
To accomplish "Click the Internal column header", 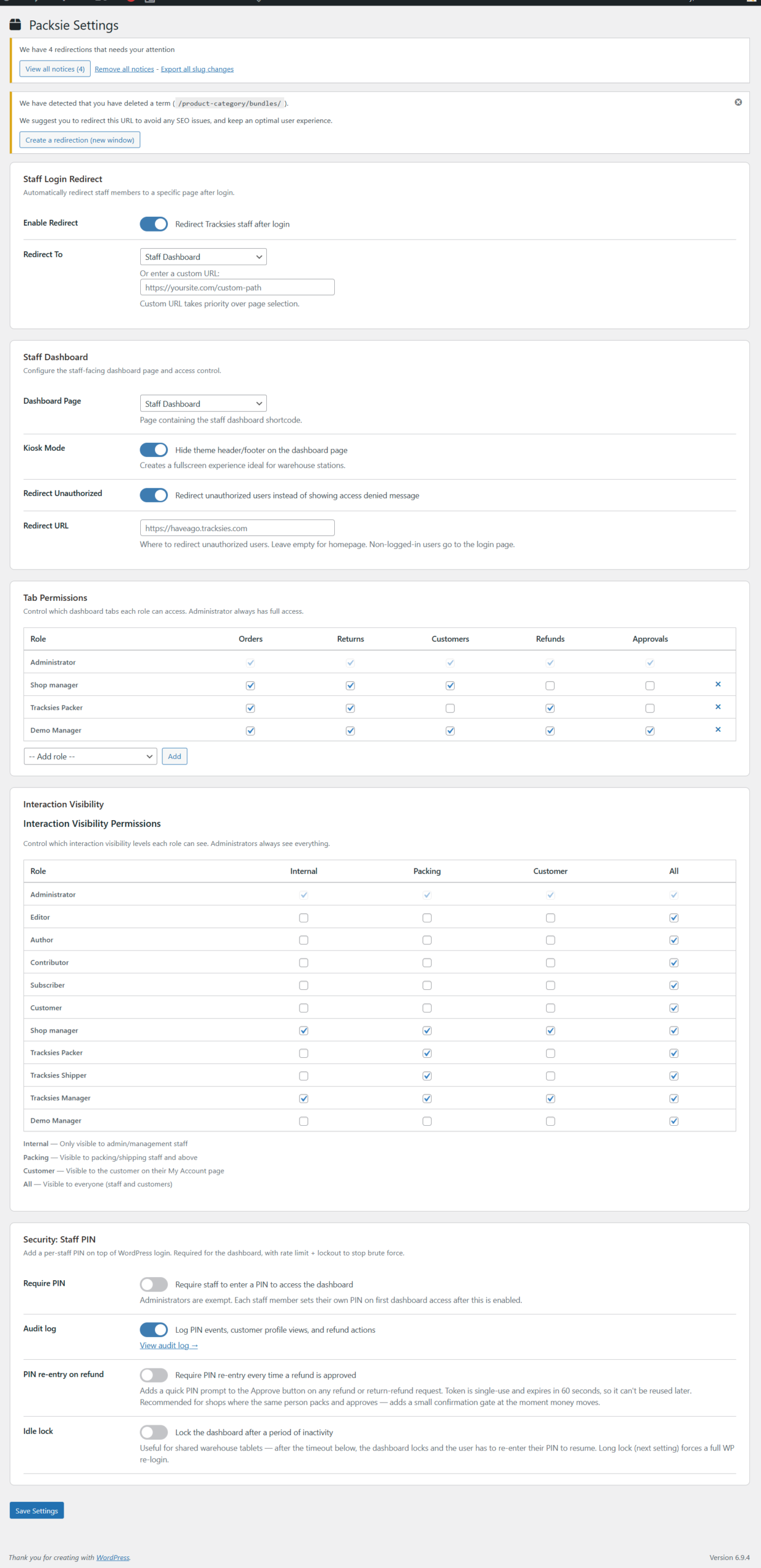I will tap(304, 871).
